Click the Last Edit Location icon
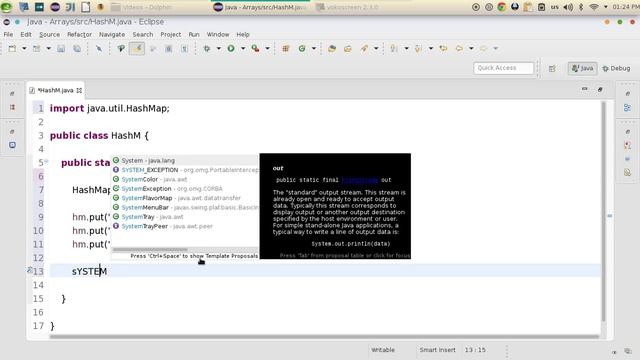The height and width of the screenshot is (360, 640). [443, 49]
